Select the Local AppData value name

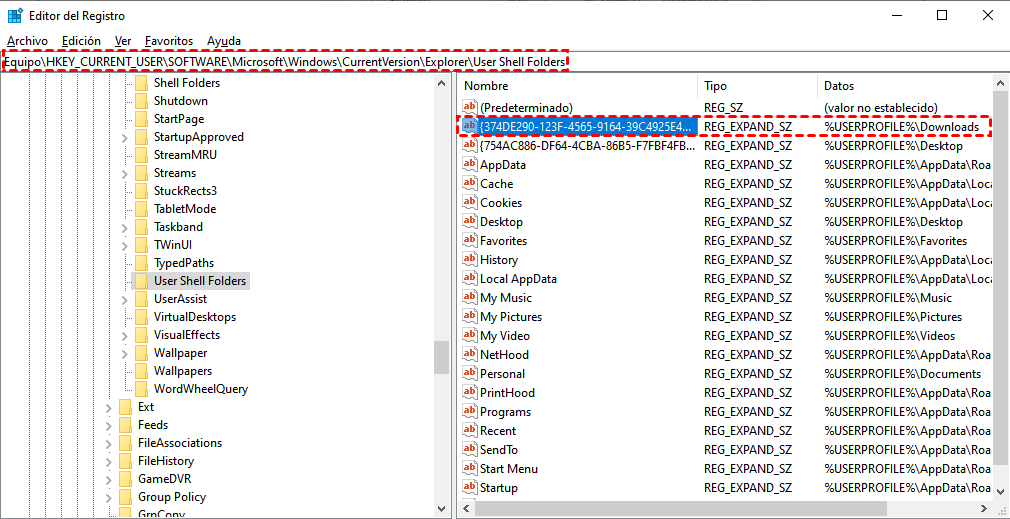point(519,279)
